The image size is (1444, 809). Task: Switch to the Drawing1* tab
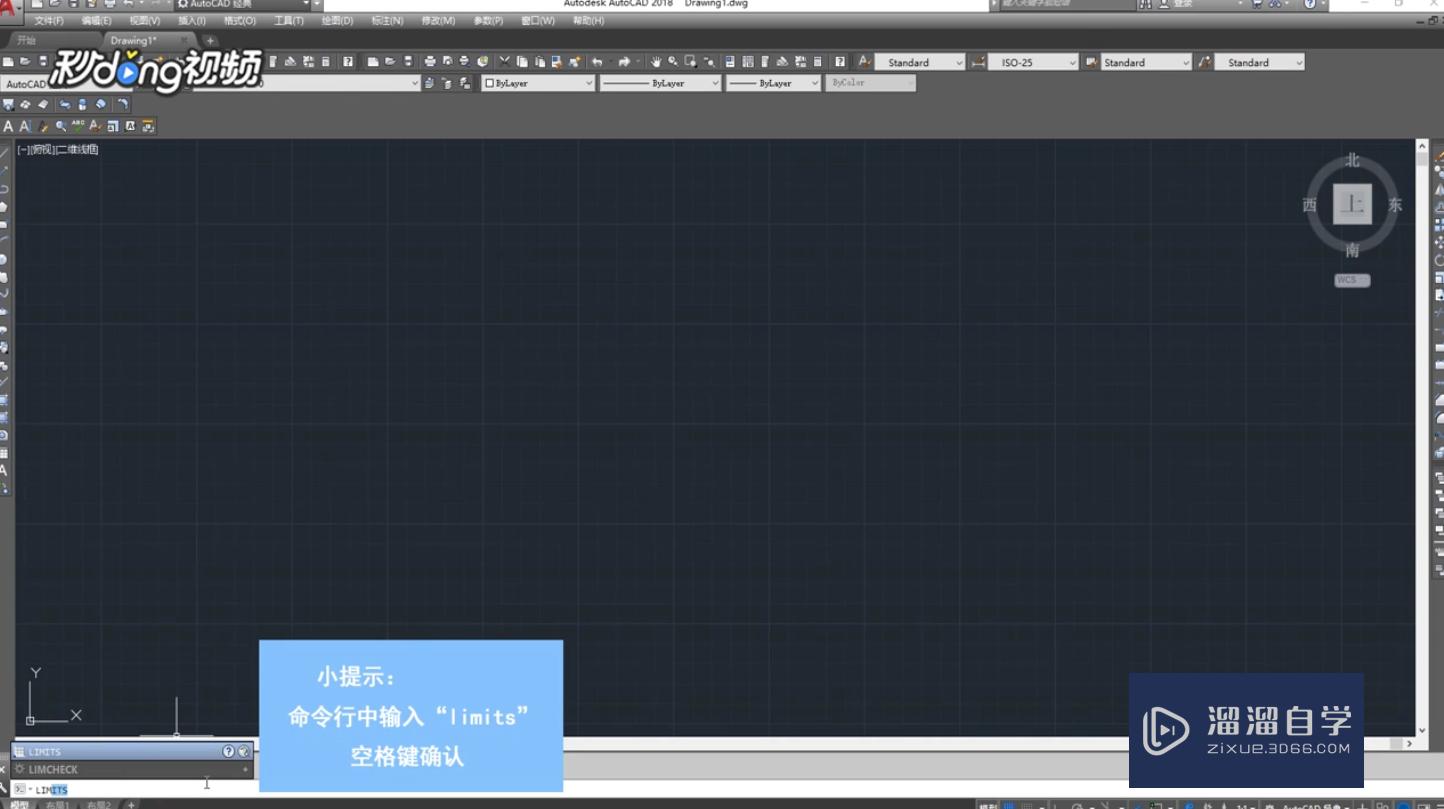click(134, 41)
